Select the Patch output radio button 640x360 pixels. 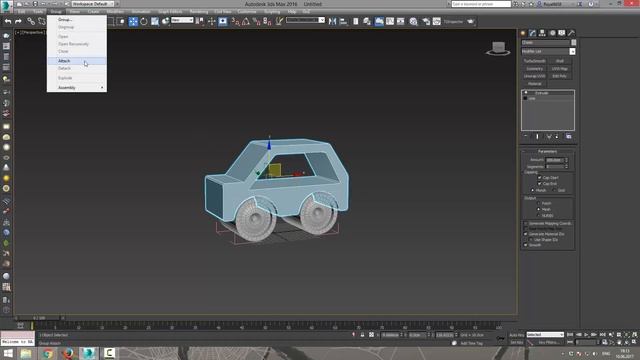[539, 203]
